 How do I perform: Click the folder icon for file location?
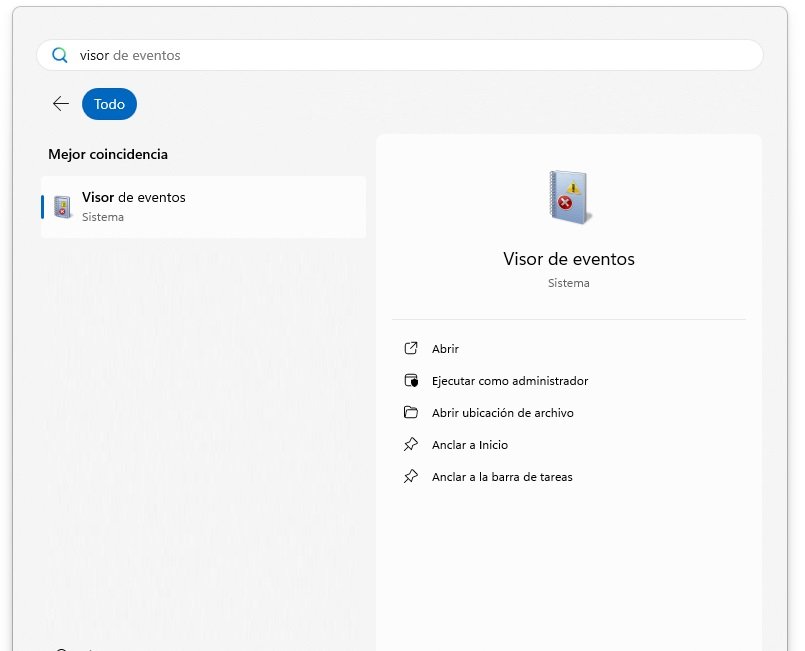point(411,412)
